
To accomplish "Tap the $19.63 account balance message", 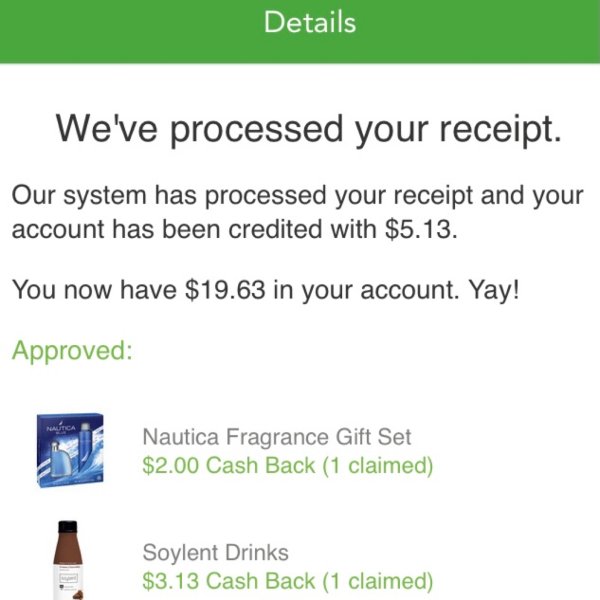I will coord(266,290).
